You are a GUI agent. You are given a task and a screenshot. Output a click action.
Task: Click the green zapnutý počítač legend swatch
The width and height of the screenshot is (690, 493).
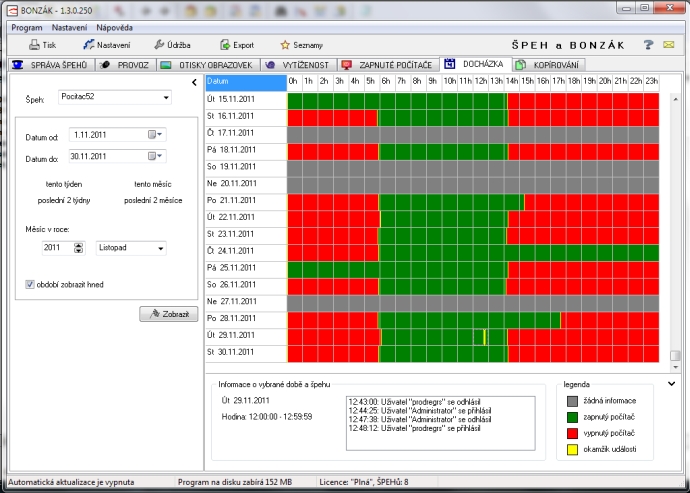click(x=572, y=417)
